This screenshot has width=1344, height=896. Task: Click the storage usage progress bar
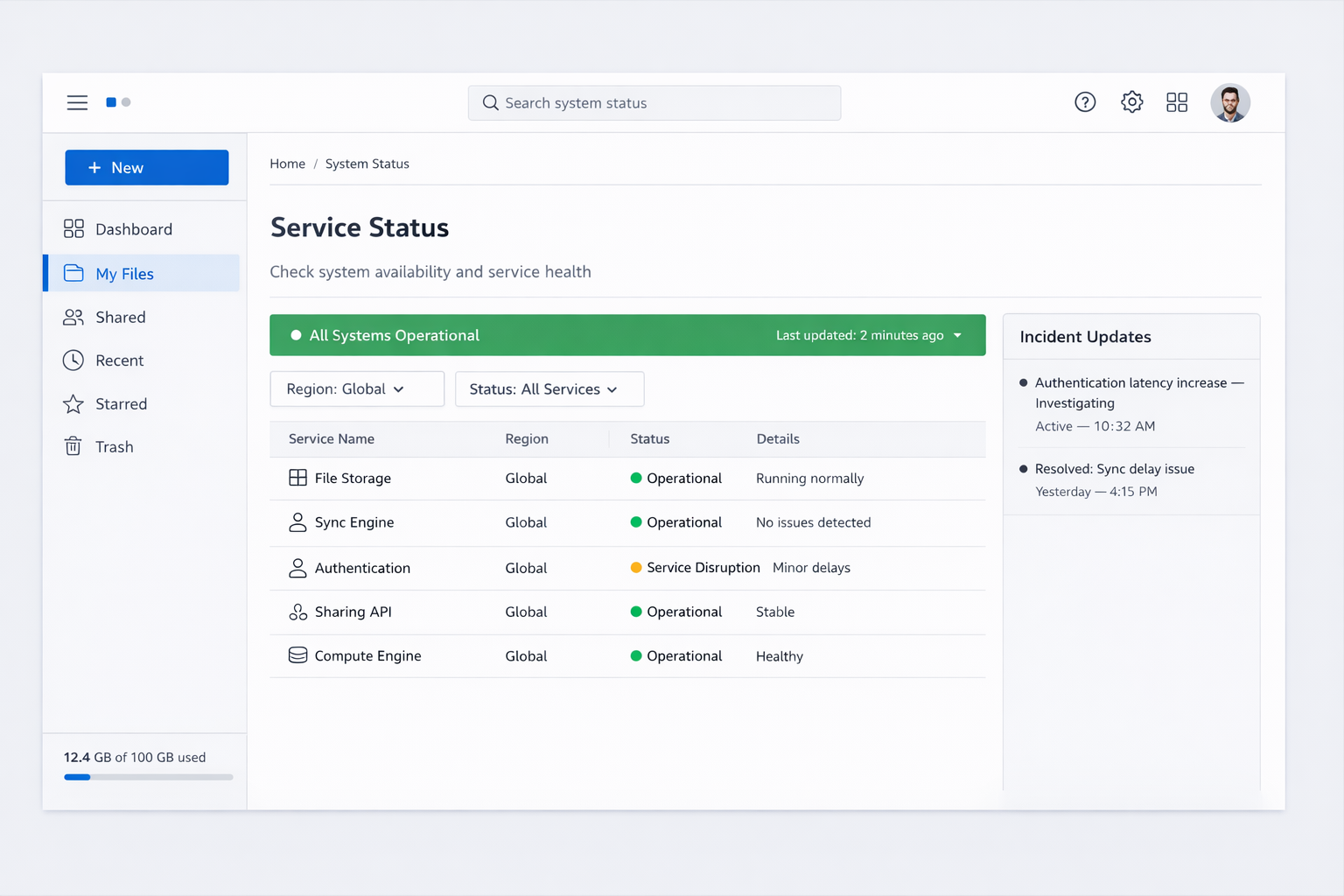click(x=148, y=777)
